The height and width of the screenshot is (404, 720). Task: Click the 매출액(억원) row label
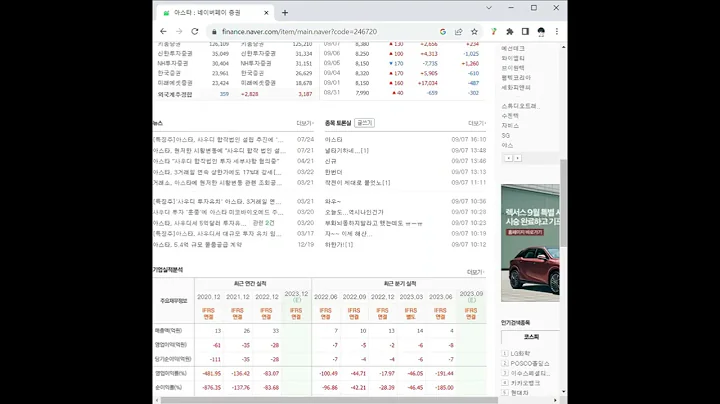point(169,331)
